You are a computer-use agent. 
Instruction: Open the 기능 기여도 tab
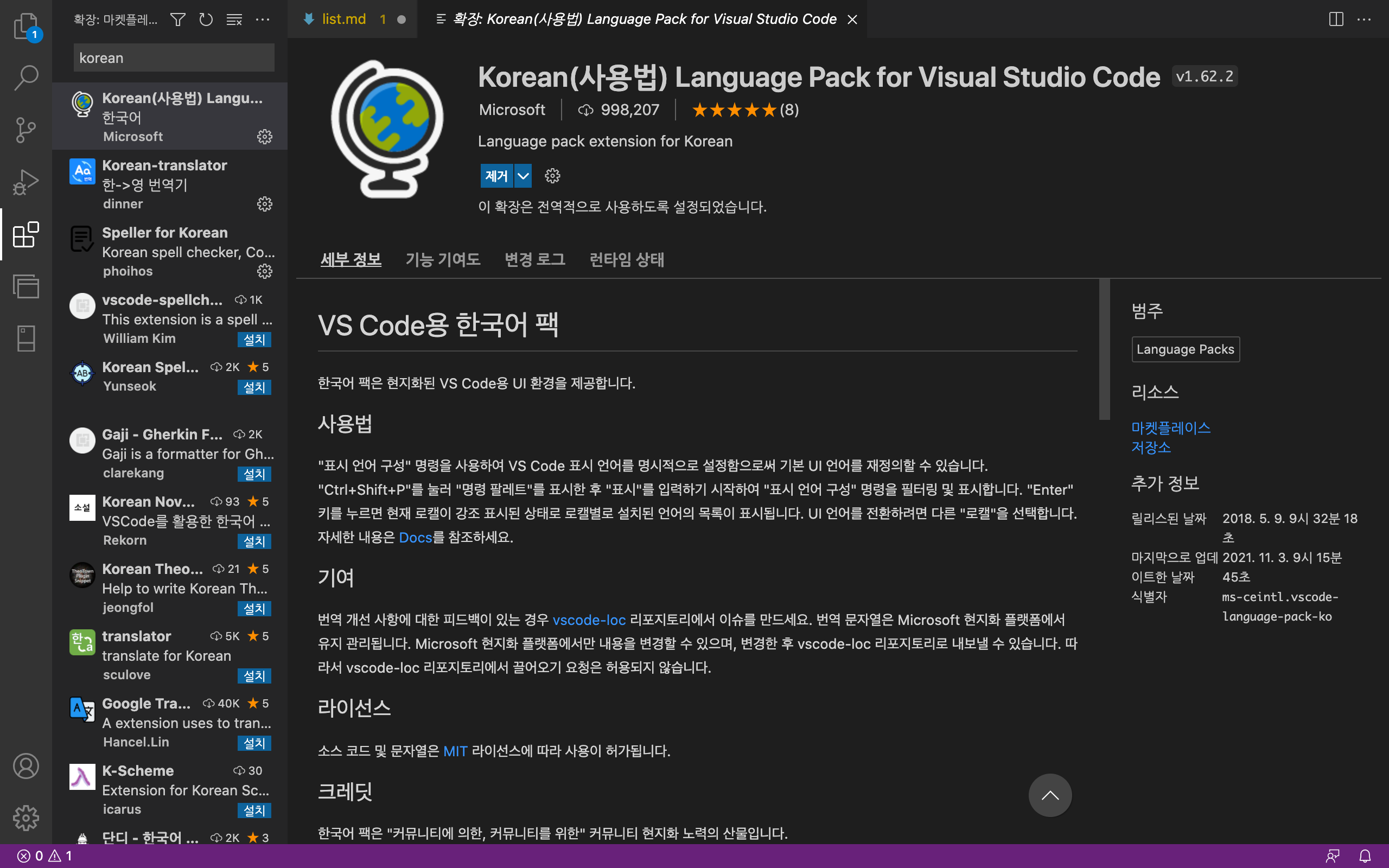click(443, 259)
